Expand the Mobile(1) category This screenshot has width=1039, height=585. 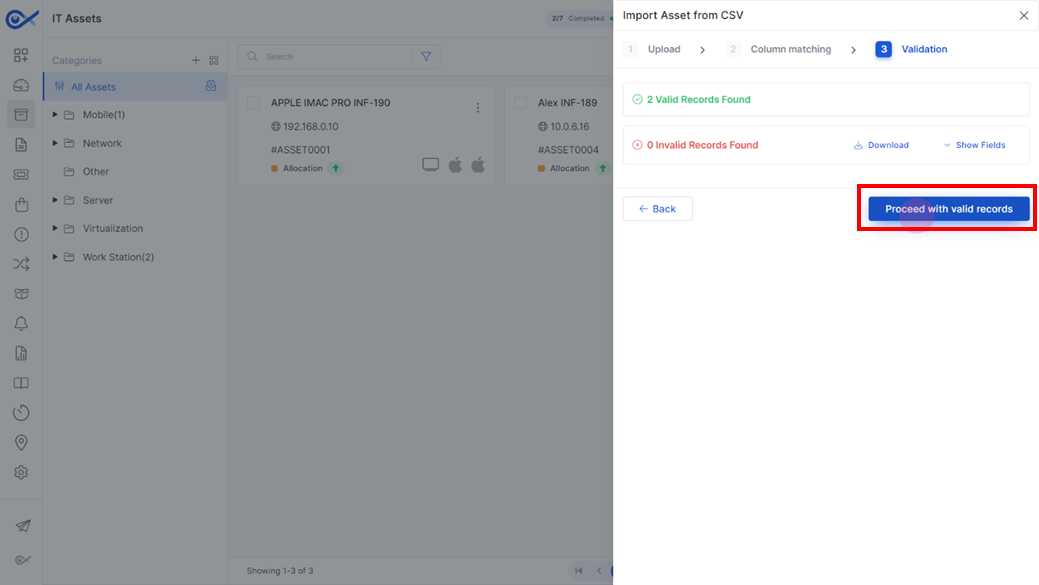coord(55,115)
